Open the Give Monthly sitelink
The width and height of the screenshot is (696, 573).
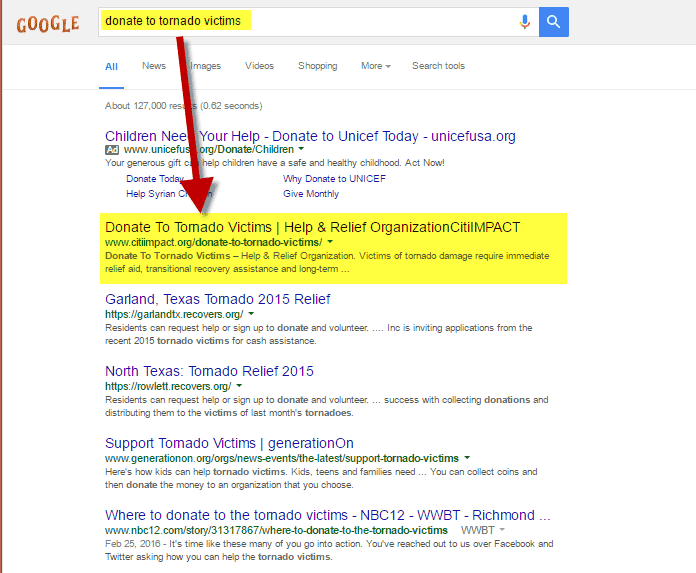[x=311, y=194]
